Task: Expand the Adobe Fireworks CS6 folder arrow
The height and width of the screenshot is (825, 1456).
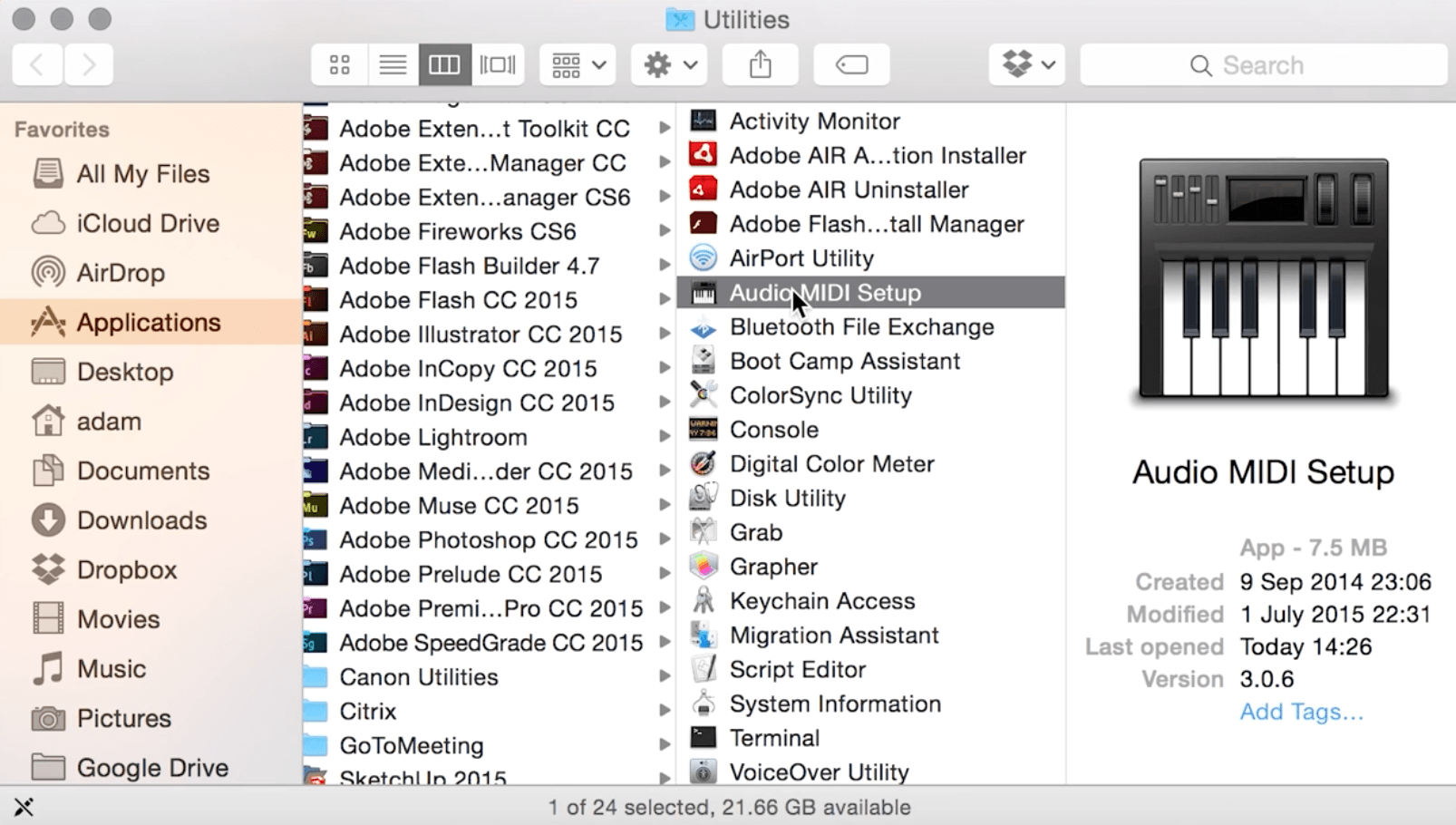Action: [x=665, y=231]
